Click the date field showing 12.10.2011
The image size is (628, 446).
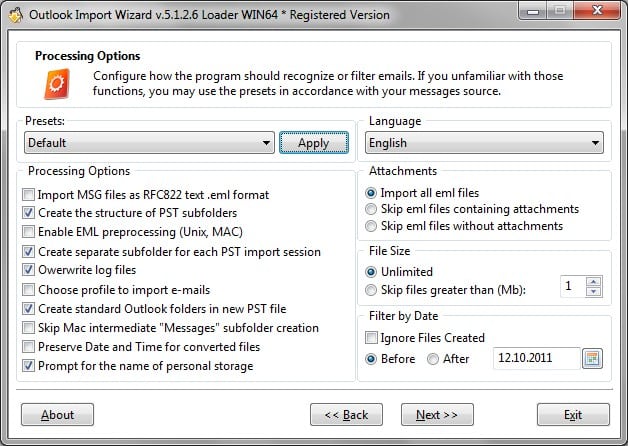(x=536, y=358)
